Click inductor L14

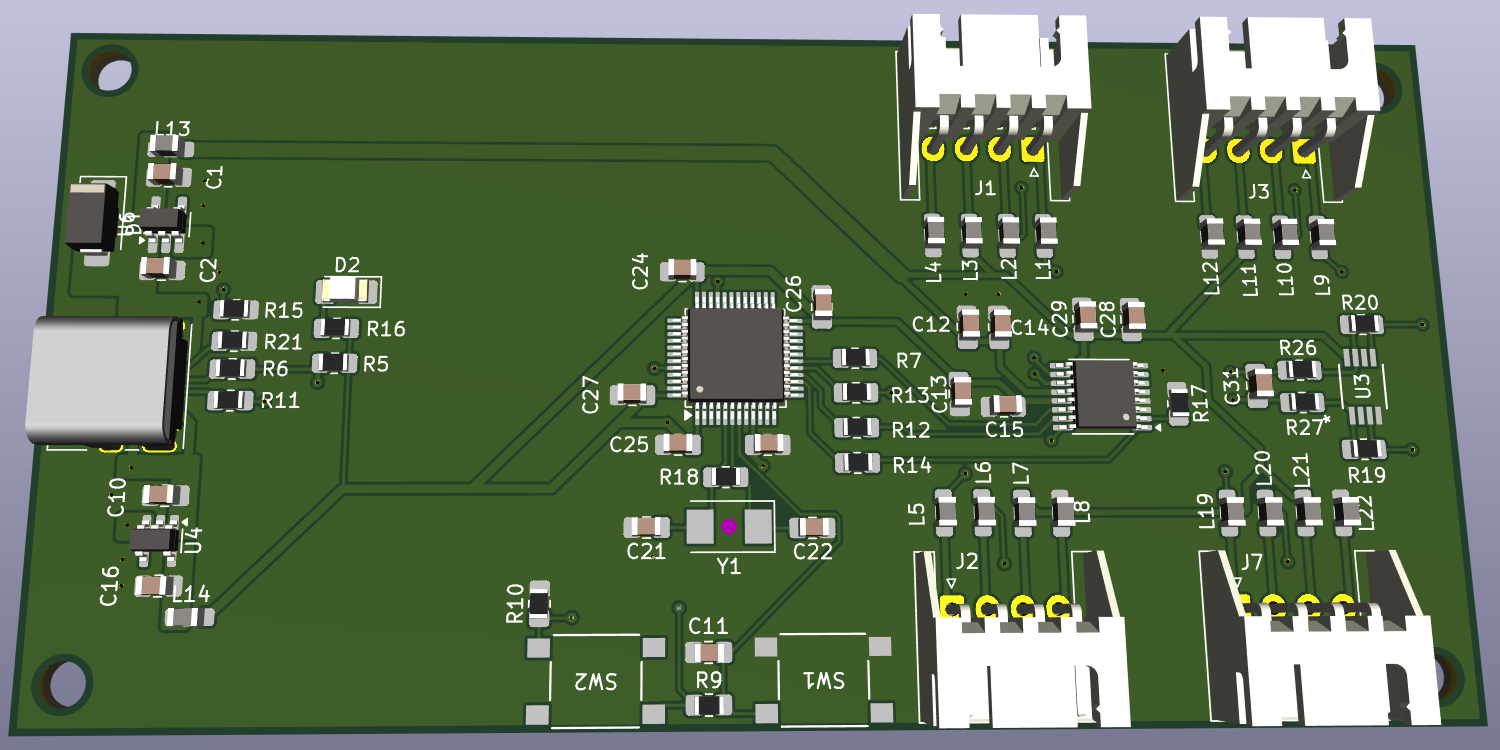click(x=188, y=617)
